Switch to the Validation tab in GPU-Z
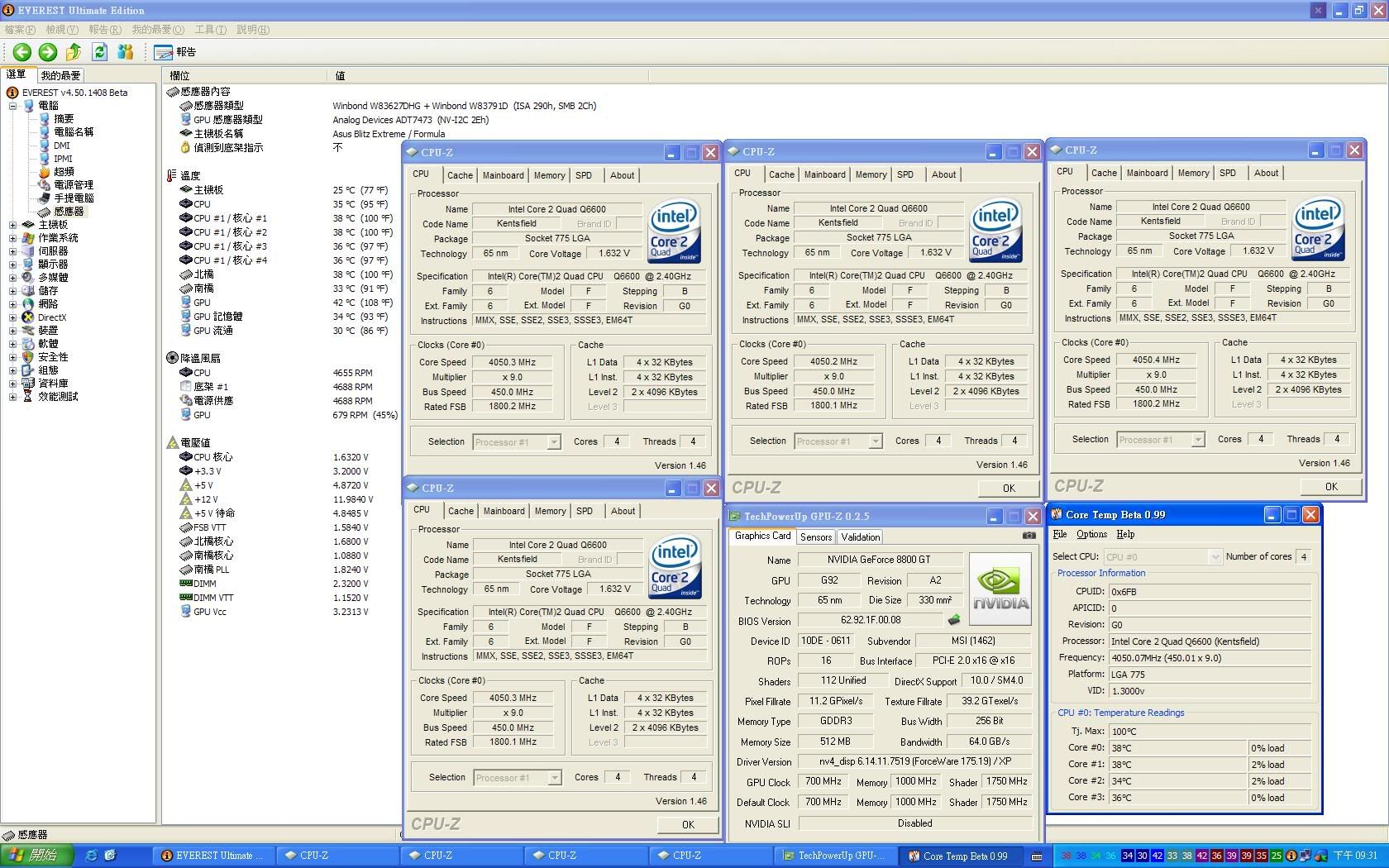 click(x=861, y=537)
